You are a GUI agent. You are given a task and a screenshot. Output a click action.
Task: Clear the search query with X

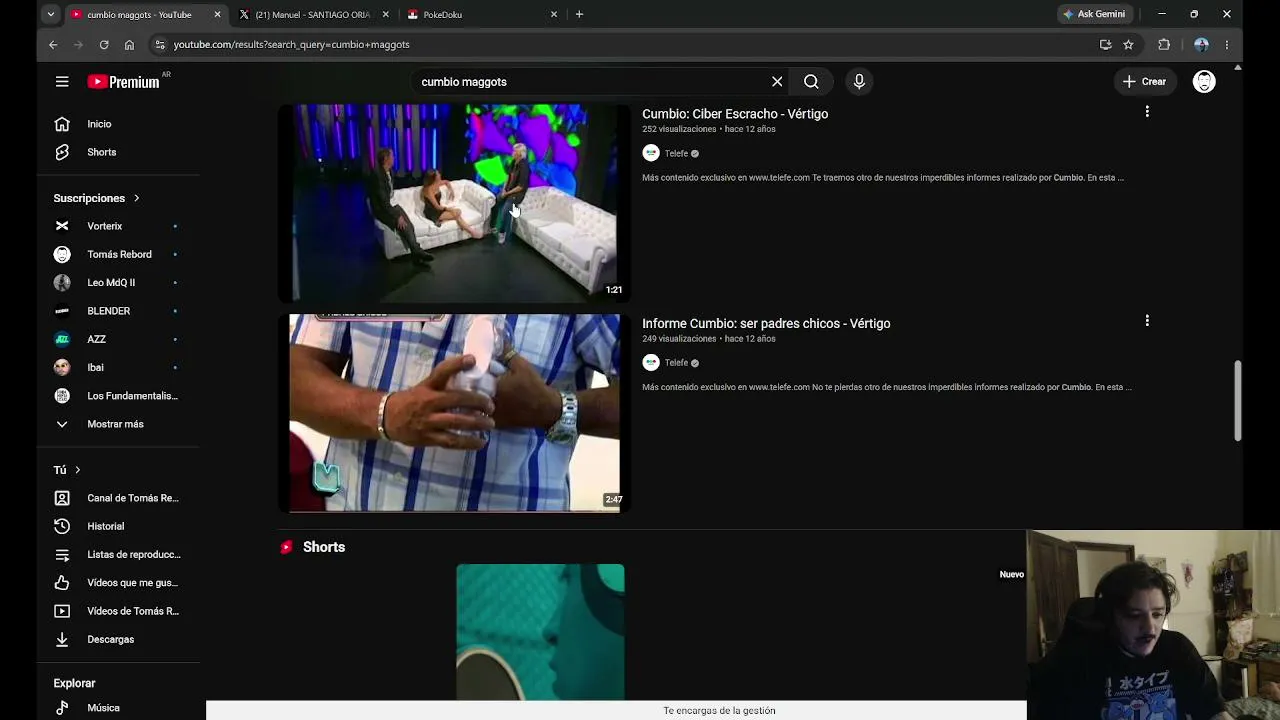[x=777, y=82]
